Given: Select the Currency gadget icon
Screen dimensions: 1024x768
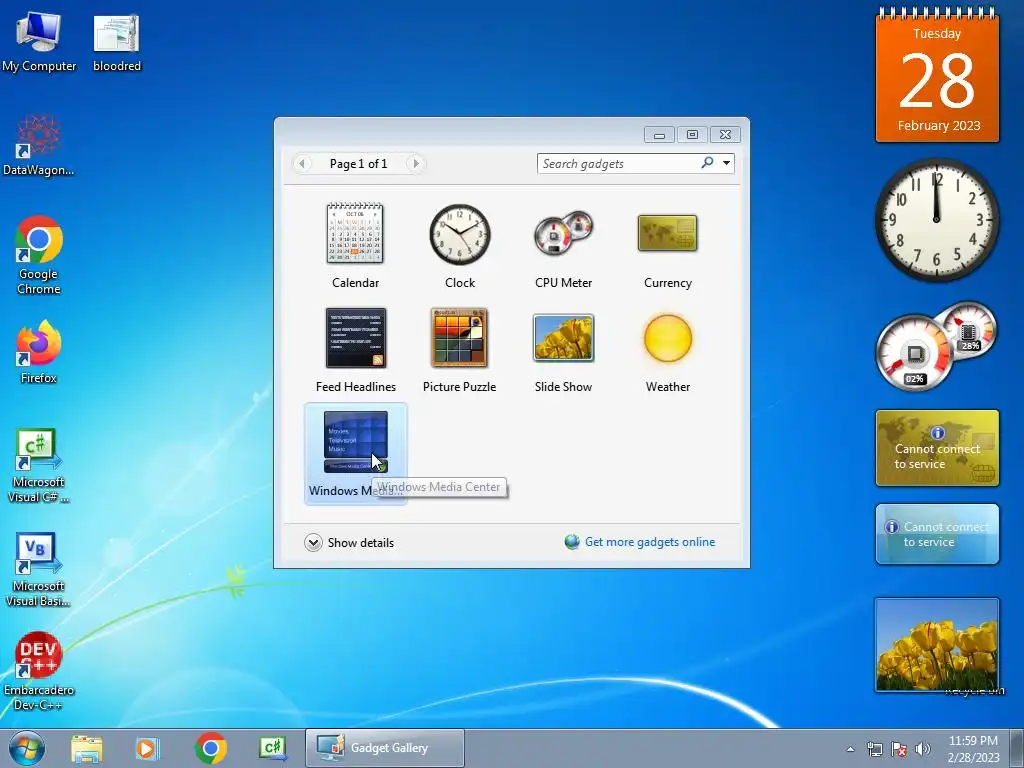Looking at the screenshot, I should tap(667, 233).
